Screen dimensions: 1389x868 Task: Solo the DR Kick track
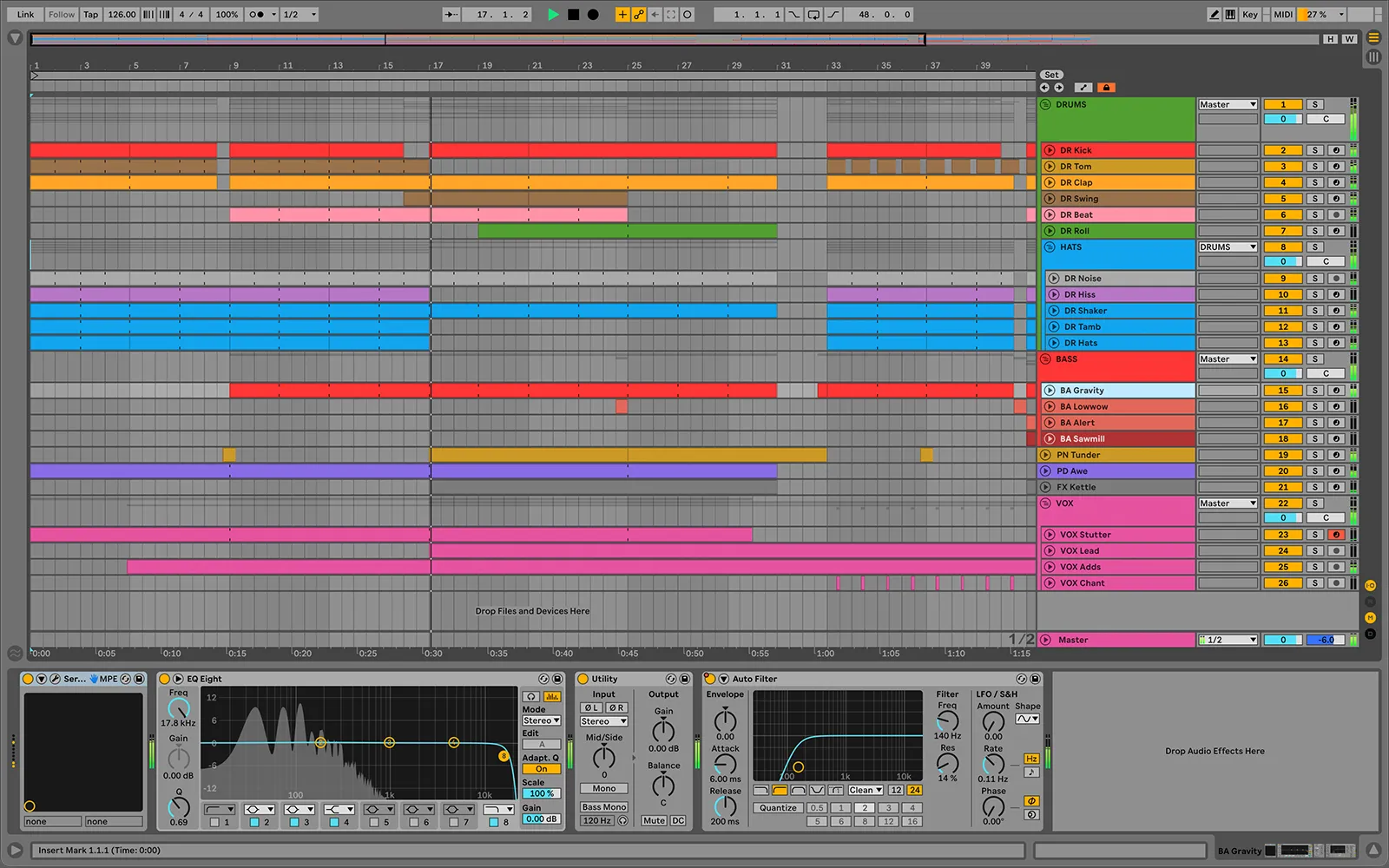[1315, 150]
